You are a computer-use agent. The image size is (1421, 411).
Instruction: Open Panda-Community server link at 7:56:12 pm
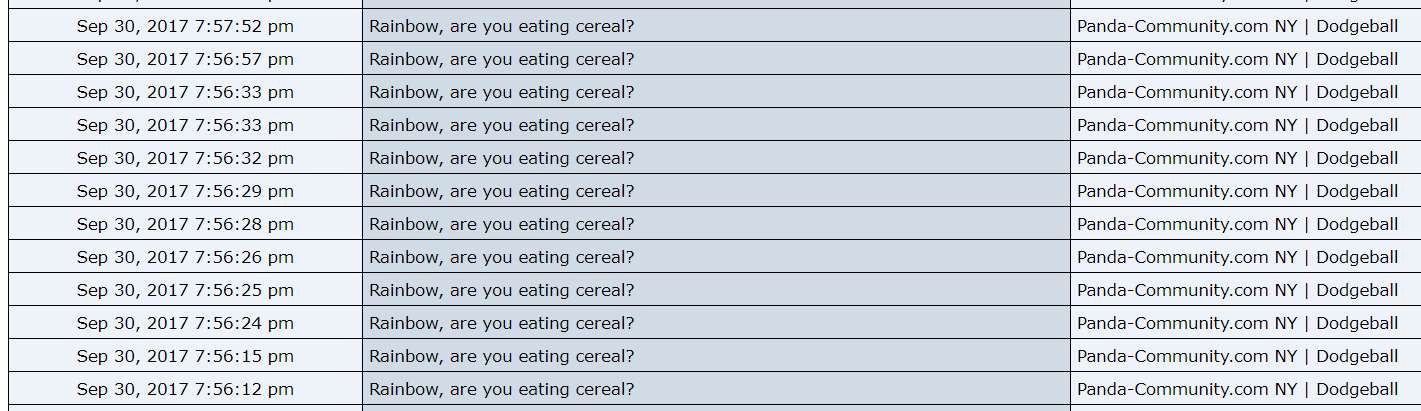(x=1237, y=389)
